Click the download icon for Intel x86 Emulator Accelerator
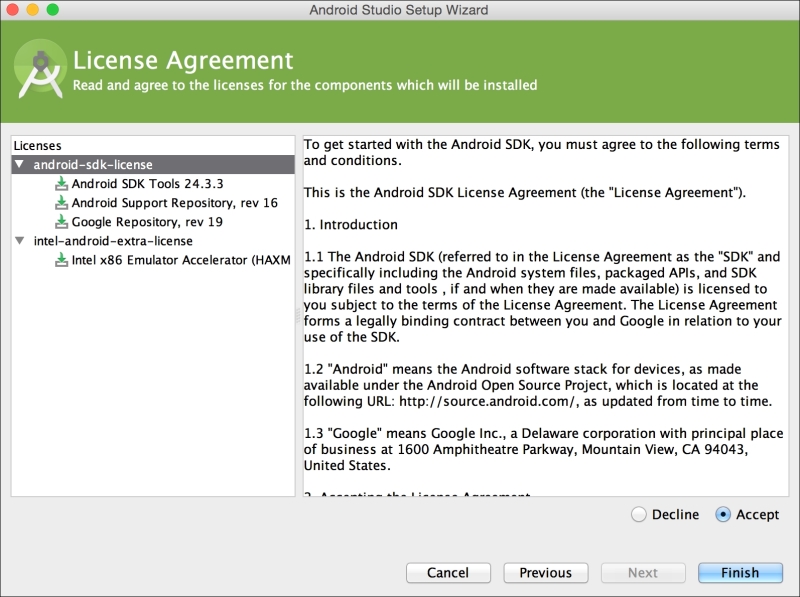 click(62, 258)
